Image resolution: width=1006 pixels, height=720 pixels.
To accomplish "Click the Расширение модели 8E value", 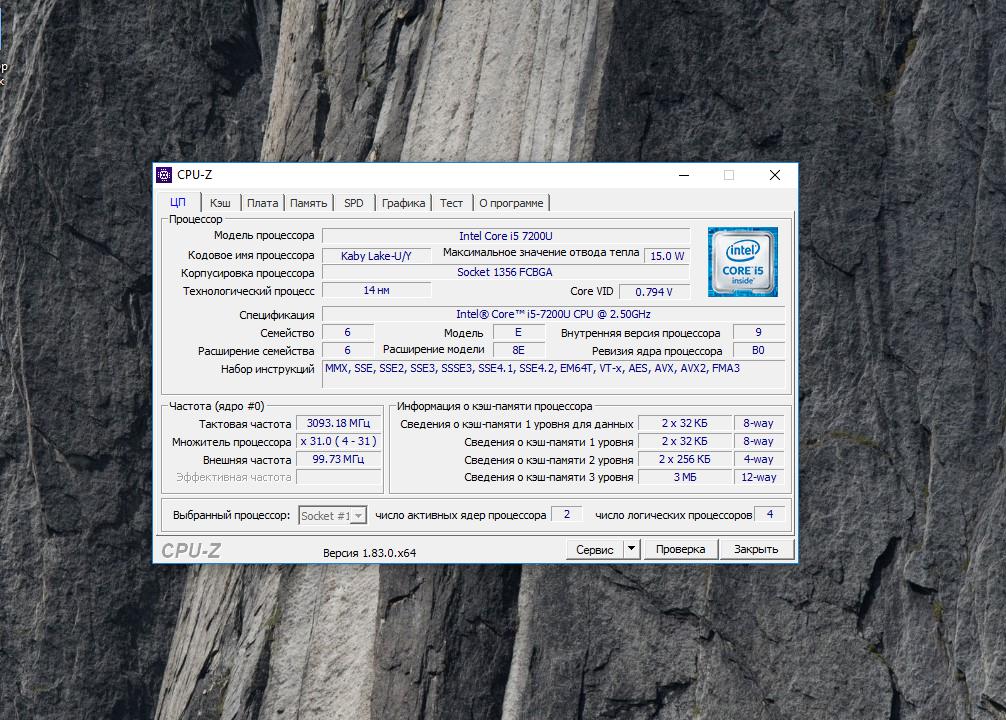I will [x=518, y=350].
